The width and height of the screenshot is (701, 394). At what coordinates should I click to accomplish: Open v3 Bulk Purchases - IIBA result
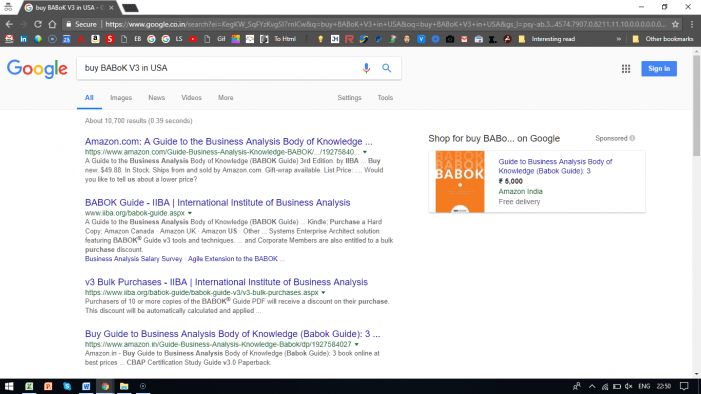tap(226, 282)
